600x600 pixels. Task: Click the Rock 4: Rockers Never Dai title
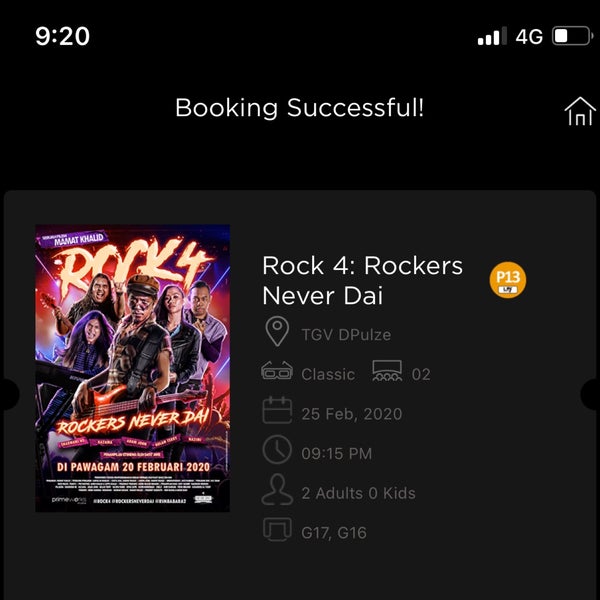click(362, 280)
